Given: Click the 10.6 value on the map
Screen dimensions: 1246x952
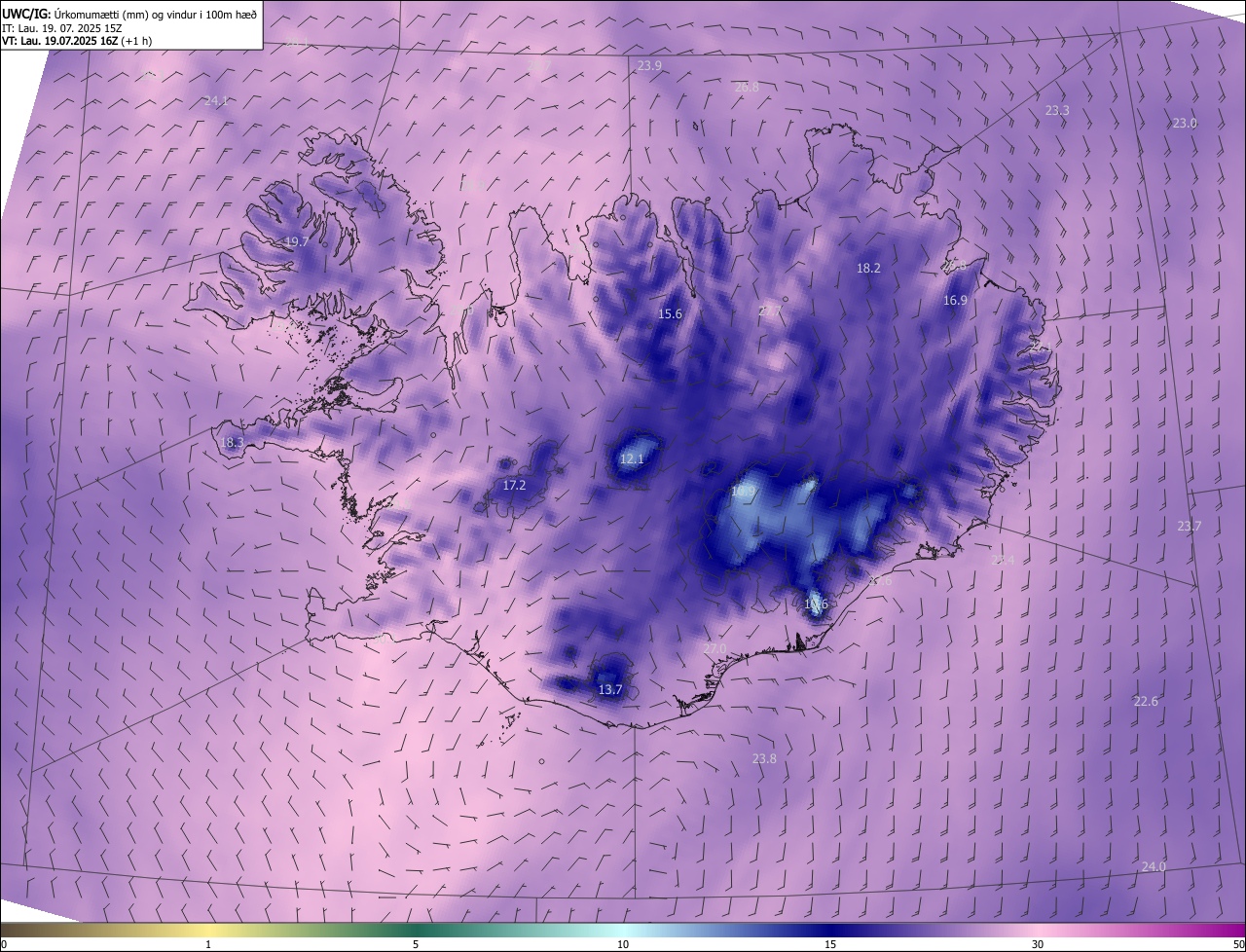Looking at the screenshot, I should tap(816, 604).
